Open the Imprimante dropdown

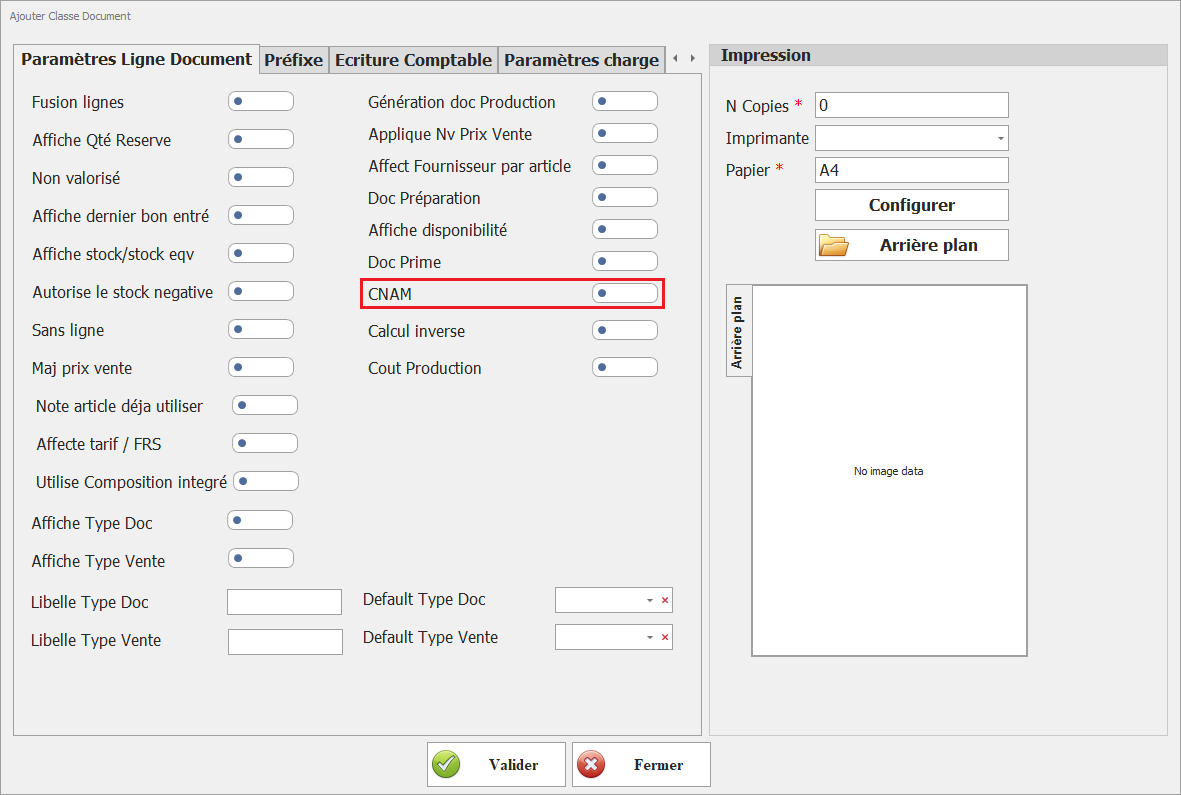(1000, 139)
